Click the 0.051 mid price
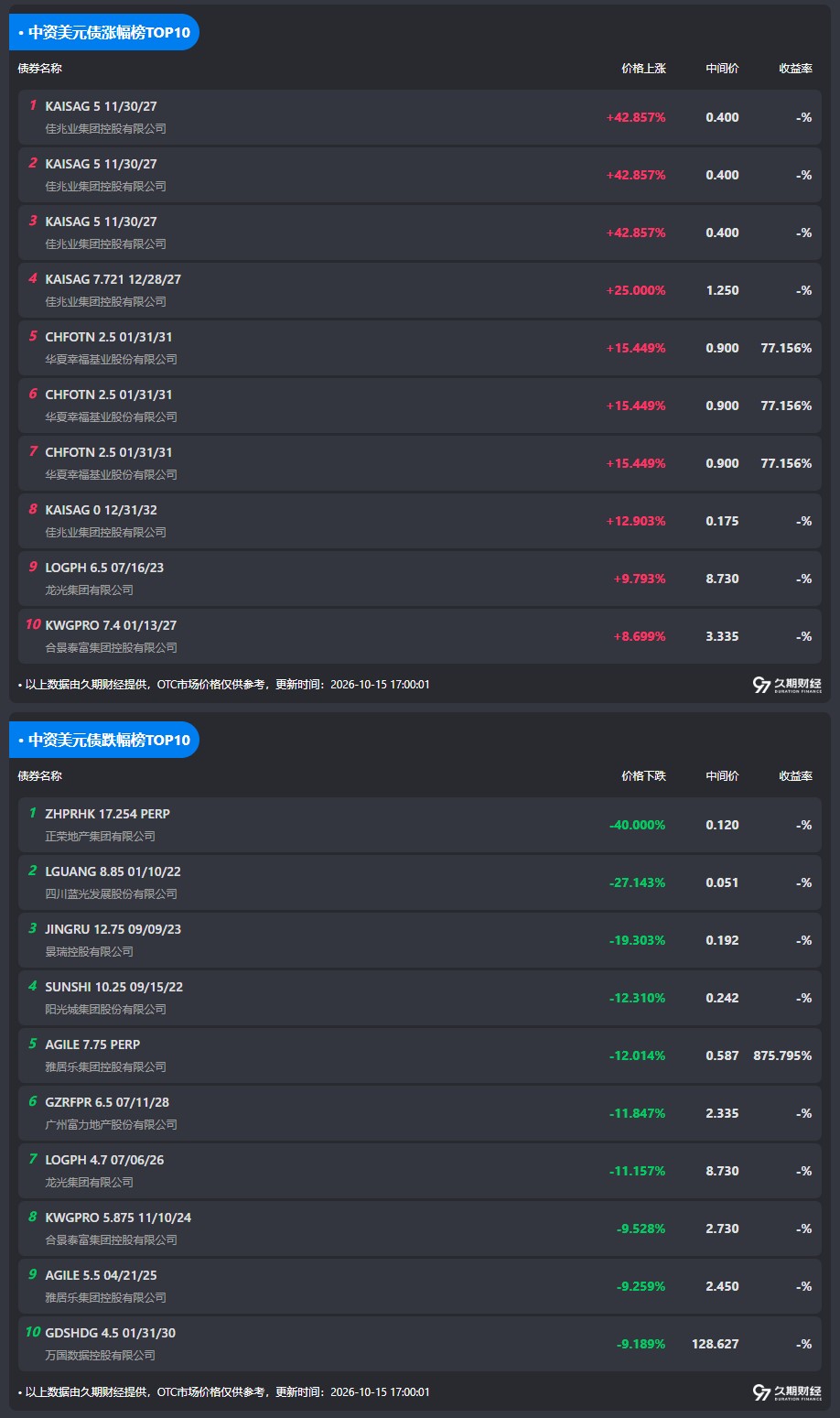 click(x=722, y=882)
